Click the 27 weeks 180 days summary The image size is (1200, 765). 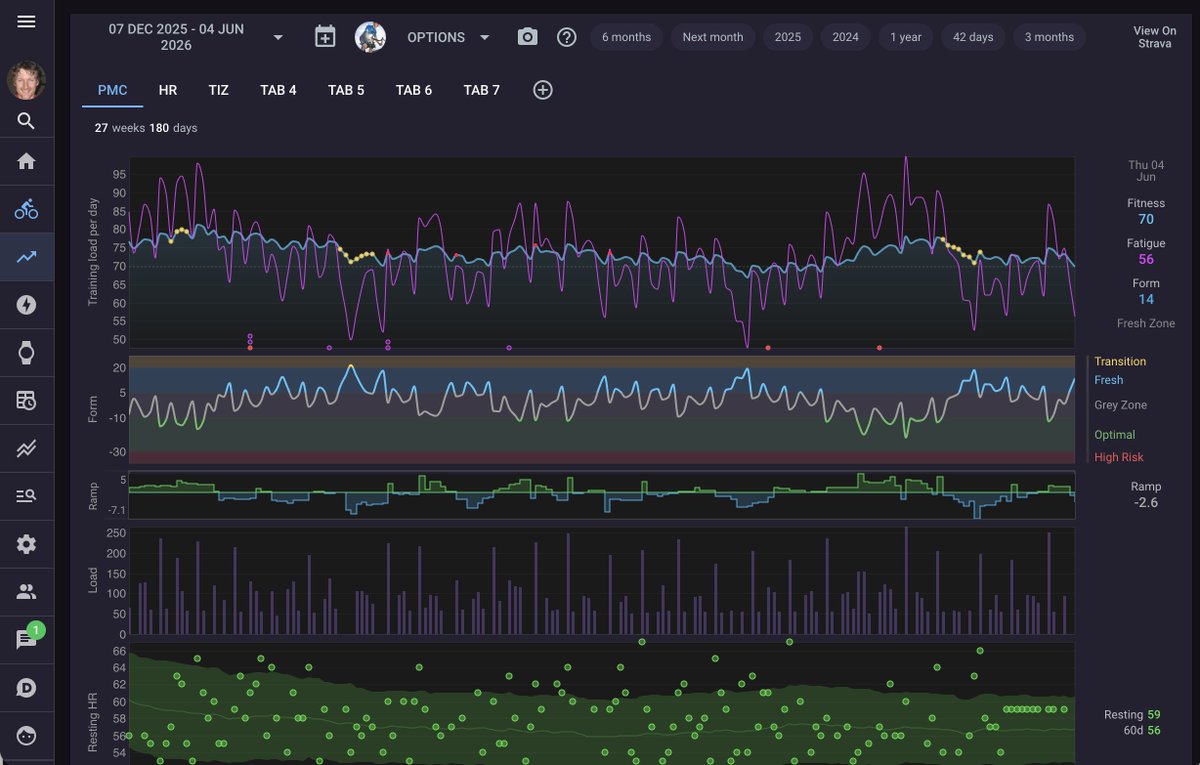point(146,128)
